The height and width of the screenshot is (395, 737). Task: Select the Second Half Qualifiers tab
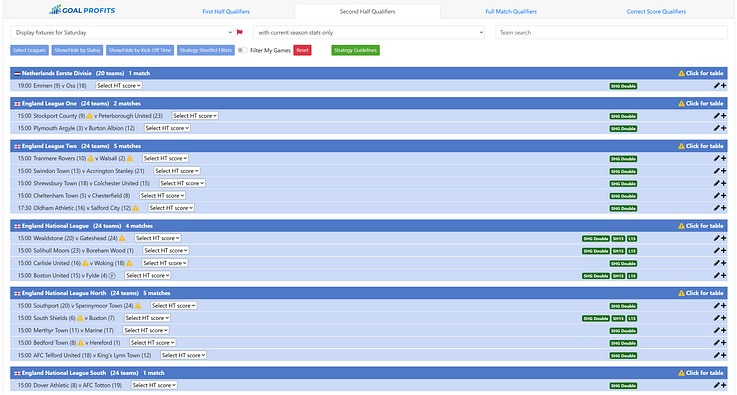coord(368,11)
